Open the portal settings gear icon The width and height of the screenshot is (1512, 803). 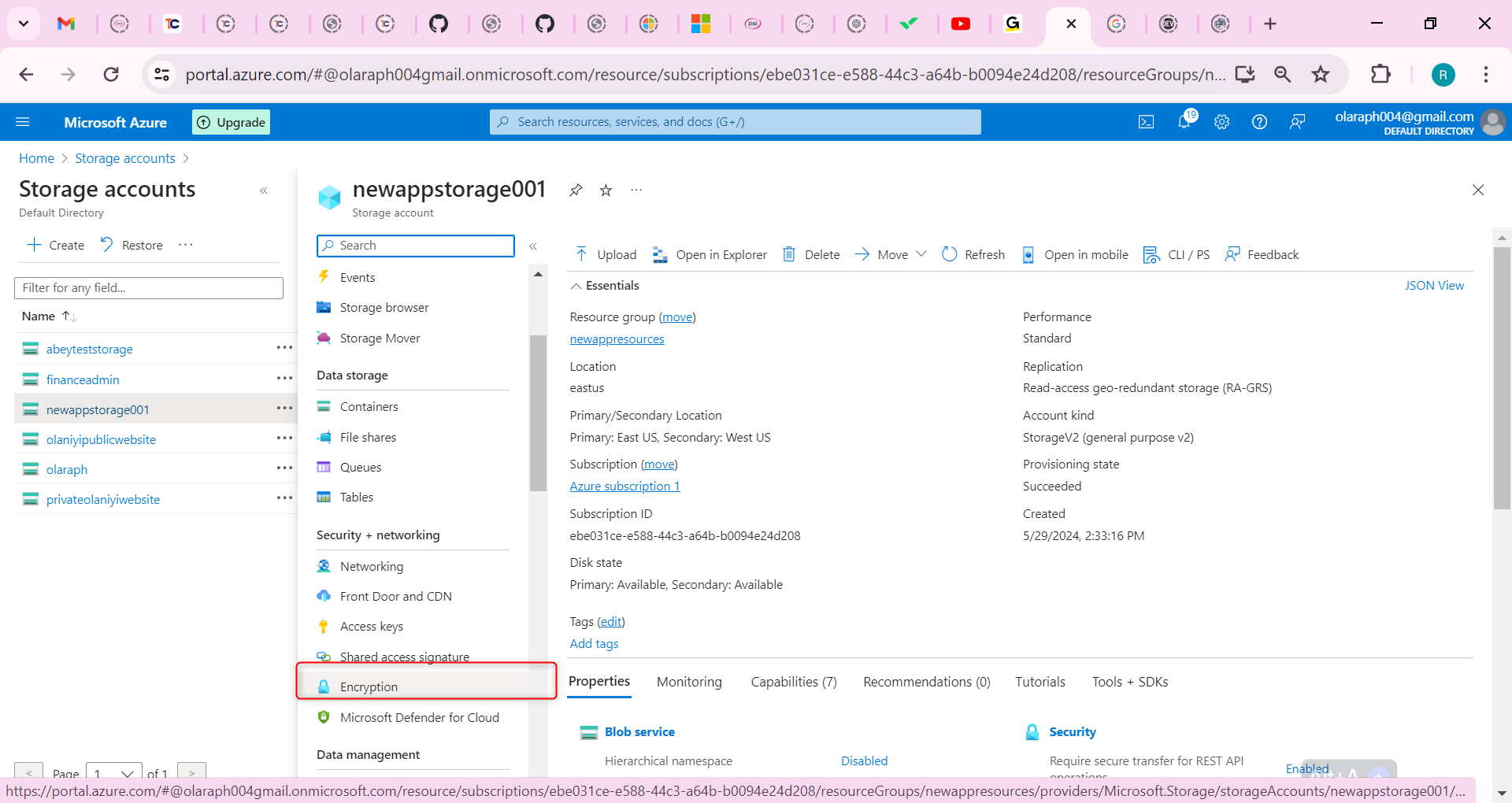1221,122
